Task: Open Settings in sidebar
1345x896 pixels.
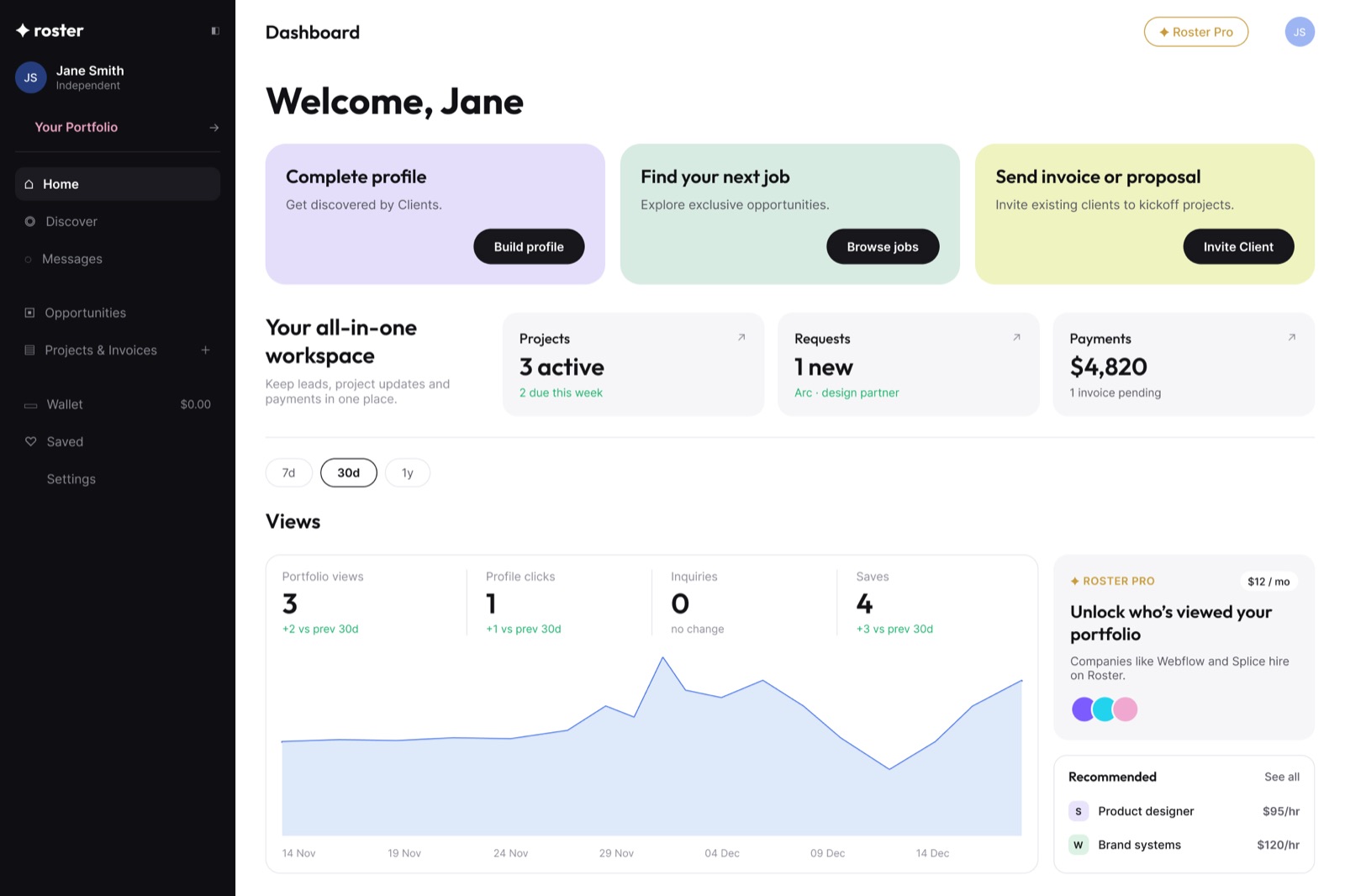Action: point(118,479)
